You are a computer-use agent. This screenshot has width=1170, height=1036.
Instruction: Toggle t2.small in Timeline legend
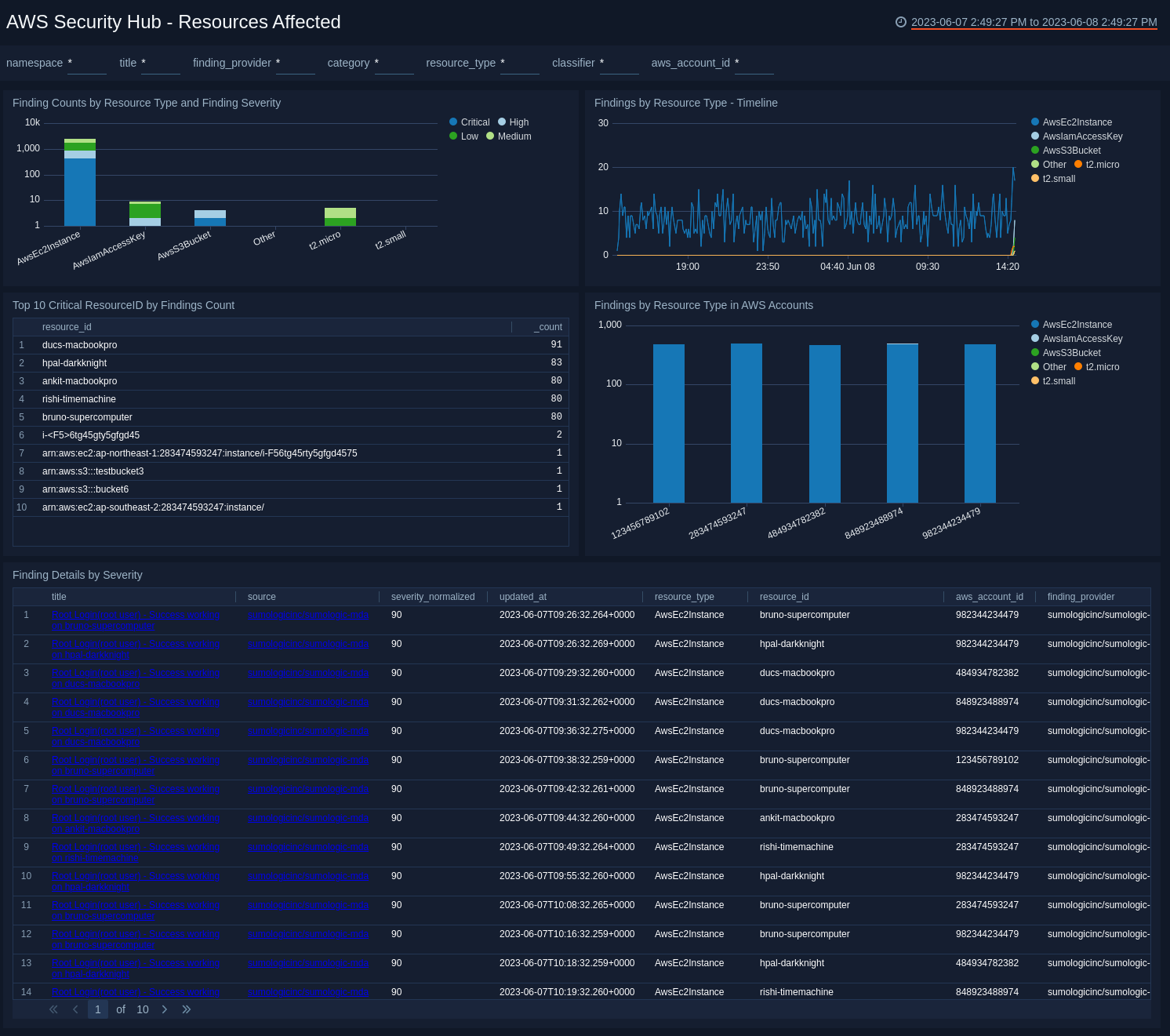pyautogui.click(x=1054, y=179)
